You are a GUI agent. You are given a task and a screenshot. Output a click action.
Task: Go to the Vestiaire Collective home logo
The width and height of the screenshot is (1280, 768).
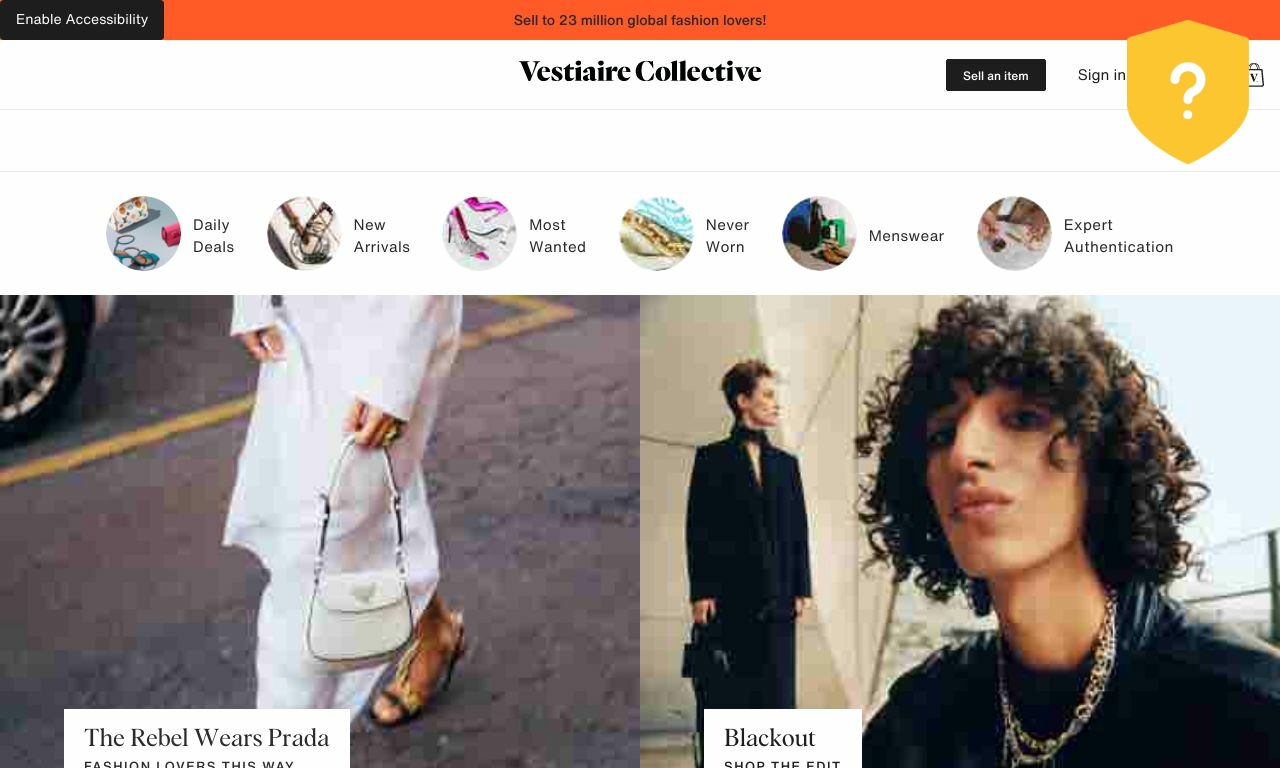640,71
